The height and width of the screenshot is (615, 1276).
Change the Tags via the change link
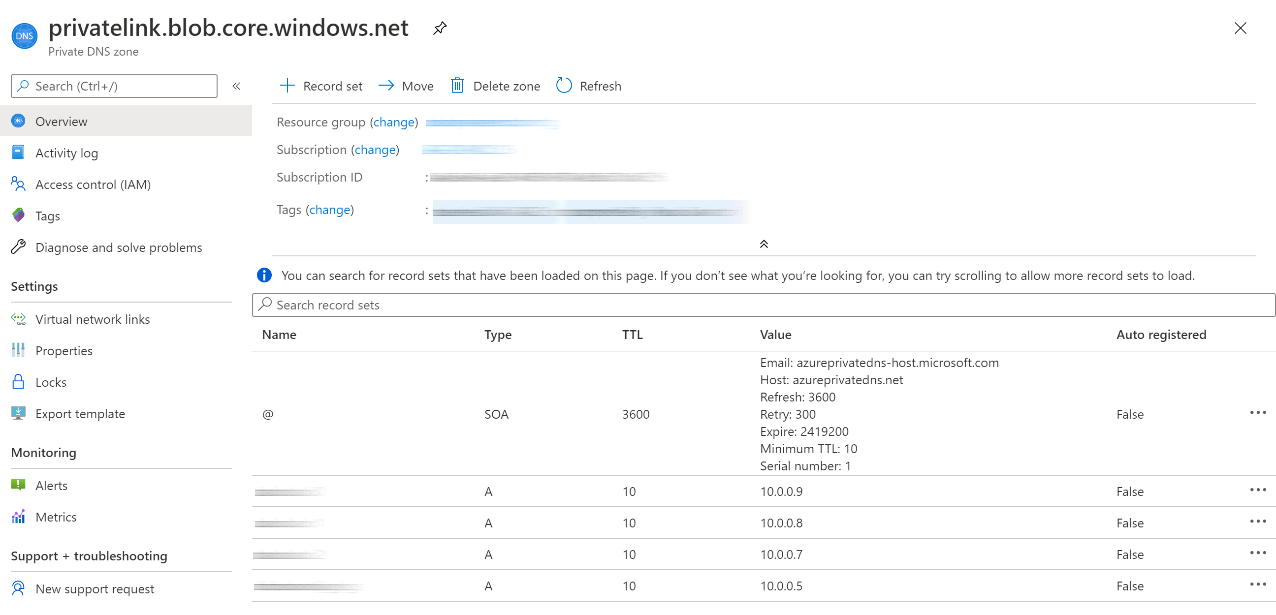click(x=330, y=210)
